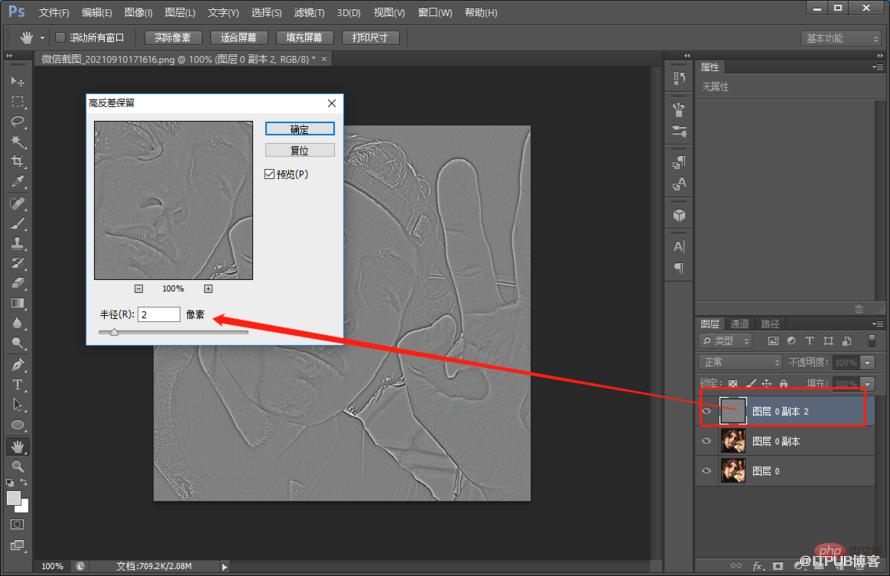Image resolution: width=890 pixels, height=576 pixels.
Task: Click 确定 in the 高反差保留 dialog
Action: (300, 129)
